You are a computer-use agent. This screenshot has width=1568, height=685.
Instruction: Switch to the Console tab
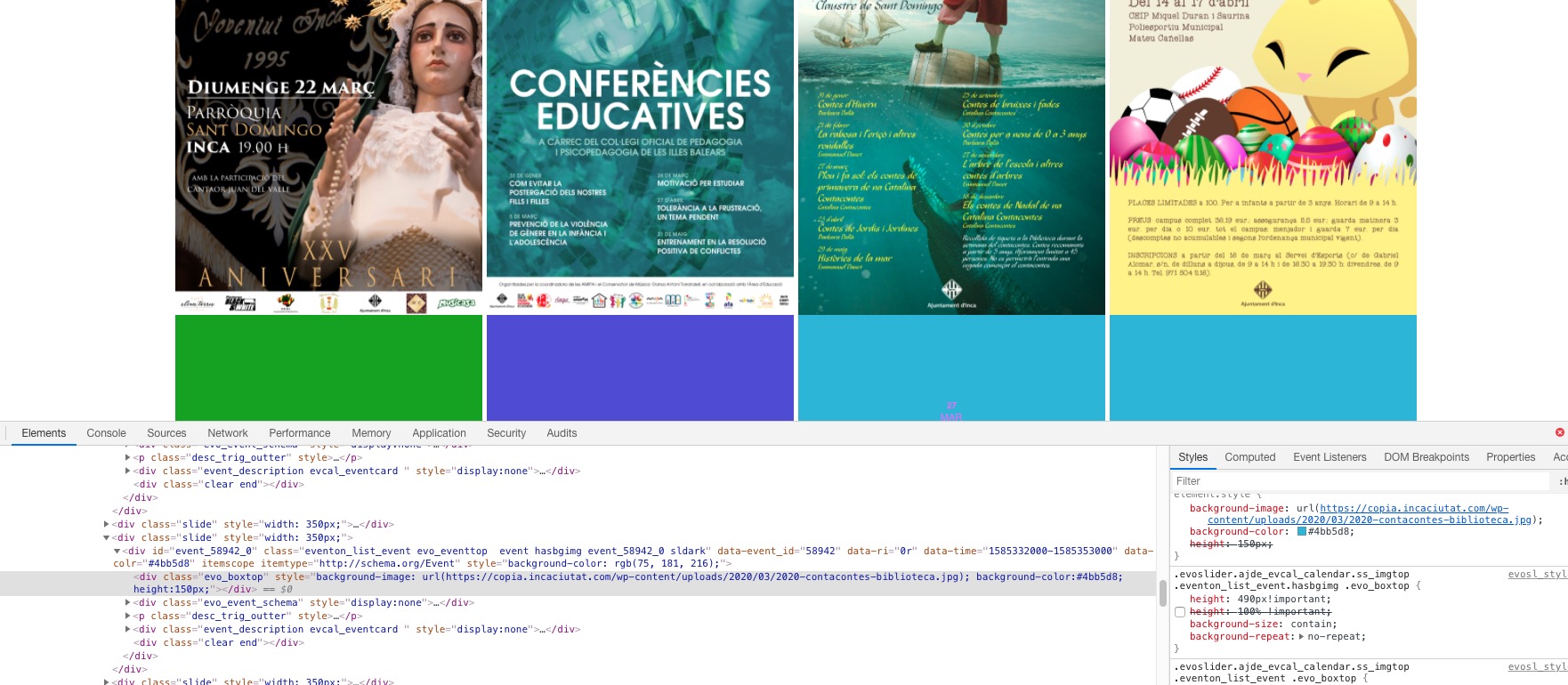coord(106,433)
